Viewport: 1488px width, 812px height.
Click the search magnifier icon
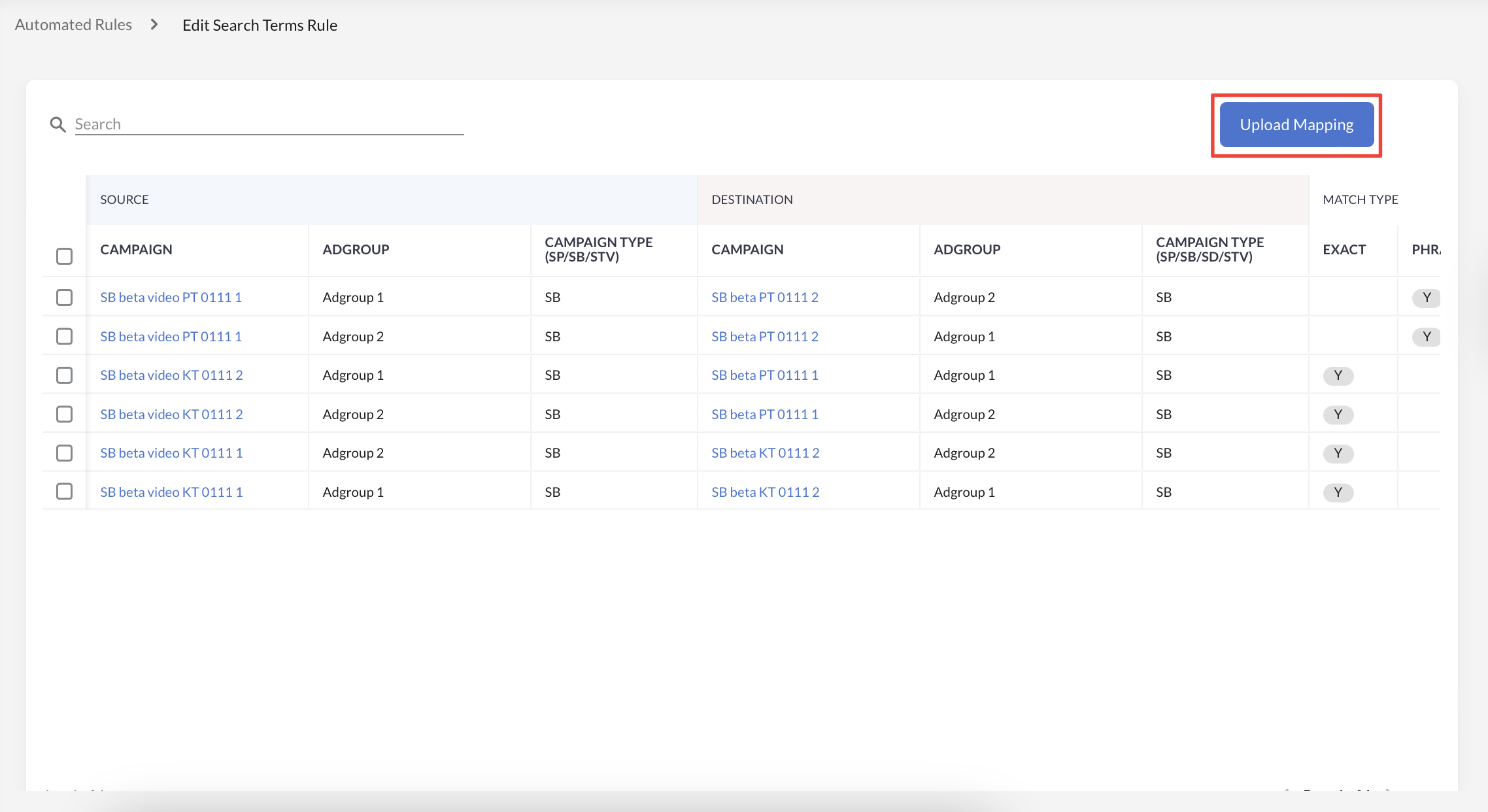[x=58, y=124]
